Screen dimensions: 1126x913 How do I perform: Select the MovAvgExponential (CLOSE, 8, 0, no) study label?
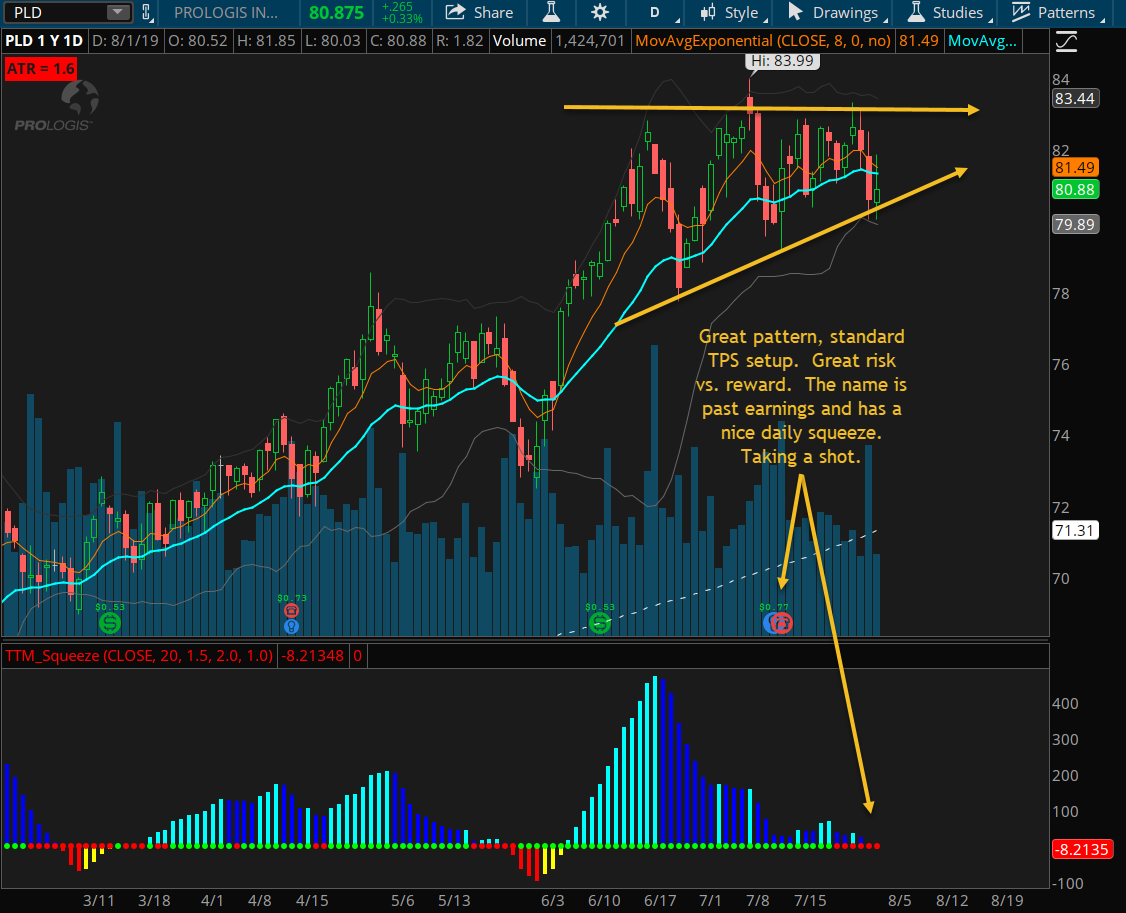[x=763, y=41]
